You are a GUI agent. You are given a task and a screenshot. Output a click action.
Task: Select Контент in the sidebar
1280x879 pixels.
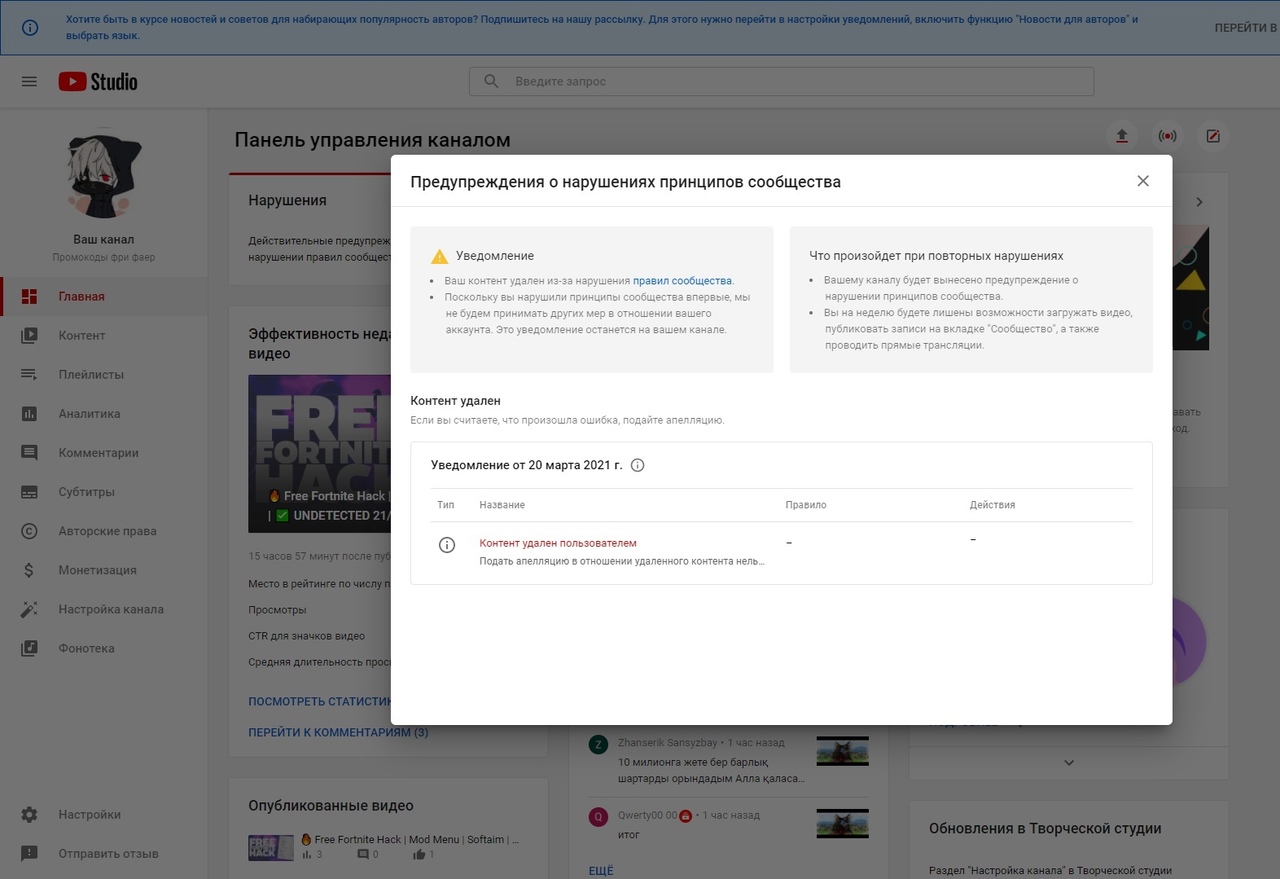(81, 335)
